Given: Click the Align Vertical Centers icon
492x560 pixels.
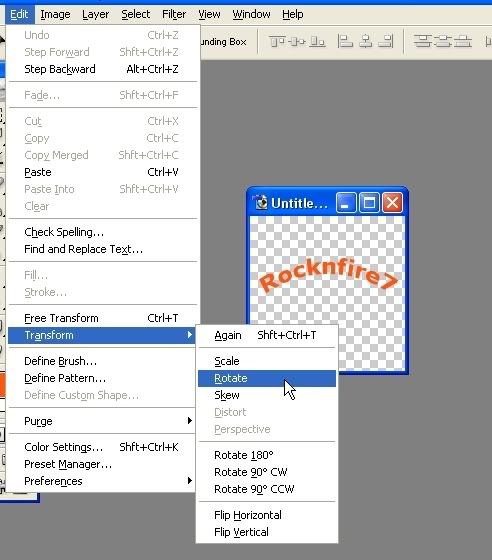Looking at the screenshot, I should (297, 41).
